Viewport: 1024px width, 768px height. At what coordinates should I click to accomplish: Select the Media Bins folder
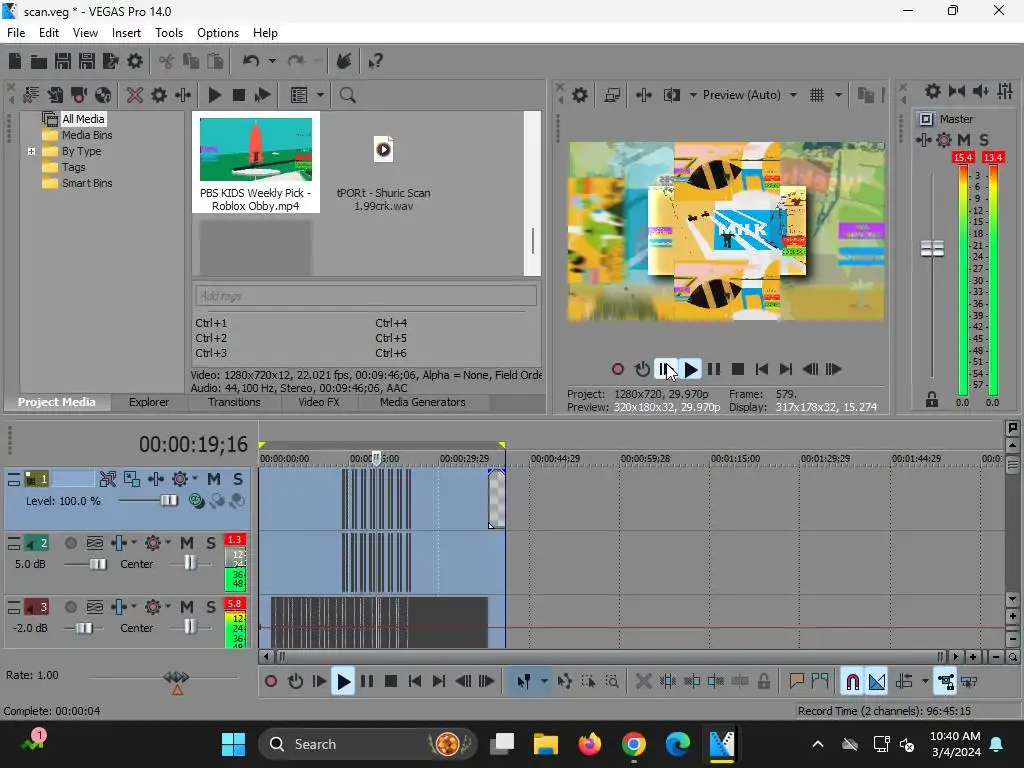pyautogui.click(x=87, y=135)
